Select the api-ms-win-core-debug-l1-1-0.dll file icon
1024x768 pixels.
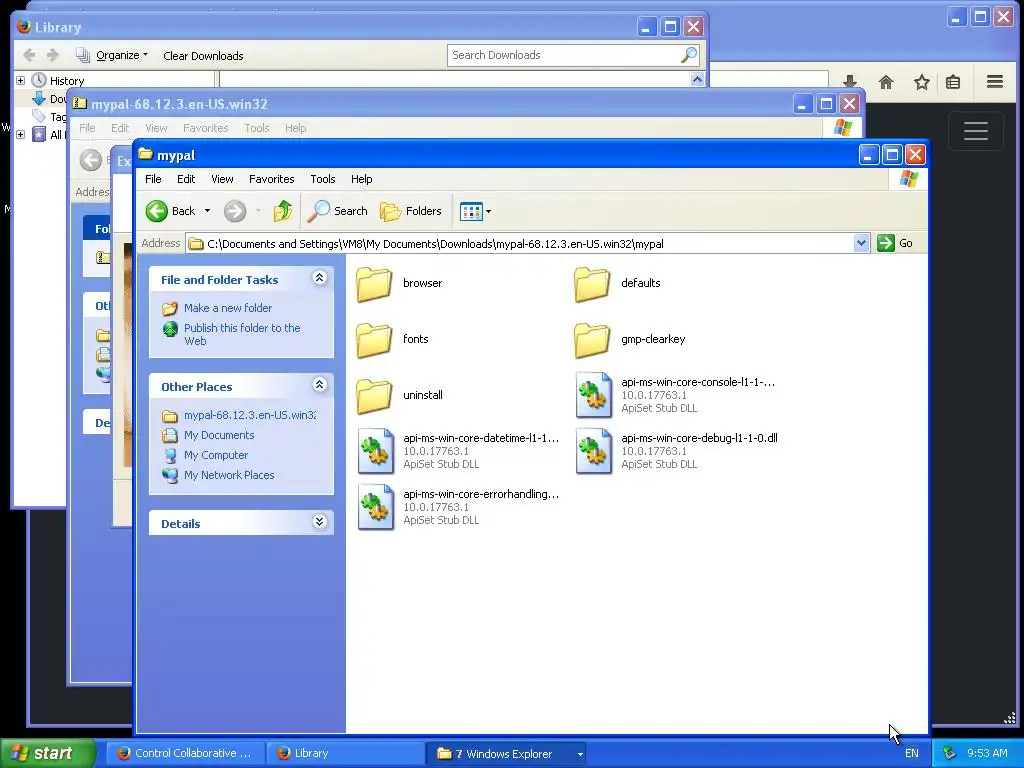click(594, 451)
